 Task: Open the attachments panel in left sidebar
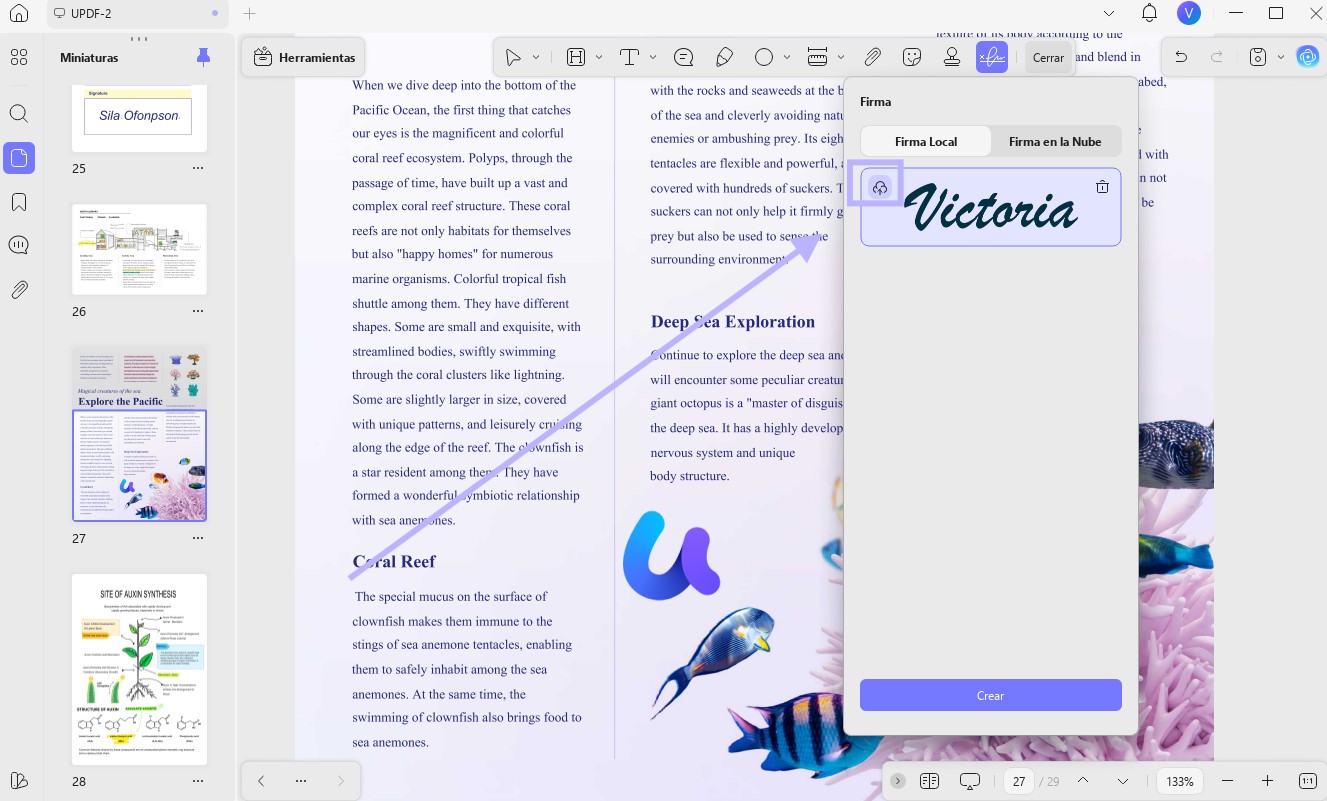(19, 290)
